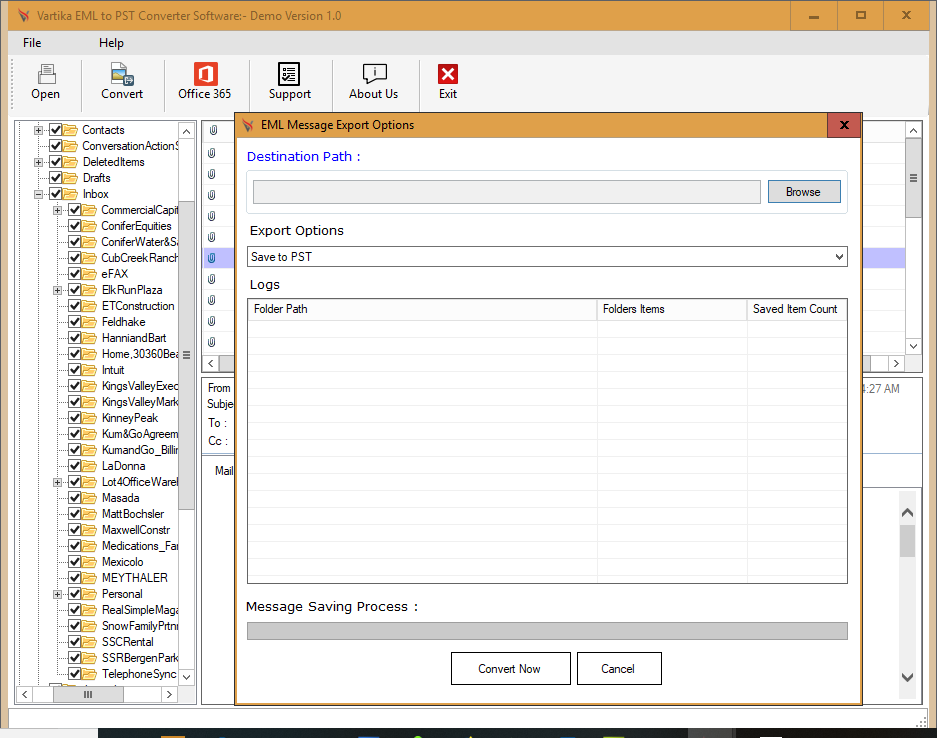Click the folder tree horizontal scrollbar thumb
This screenshot has width=937, height=738.
[x=88, y=694]
